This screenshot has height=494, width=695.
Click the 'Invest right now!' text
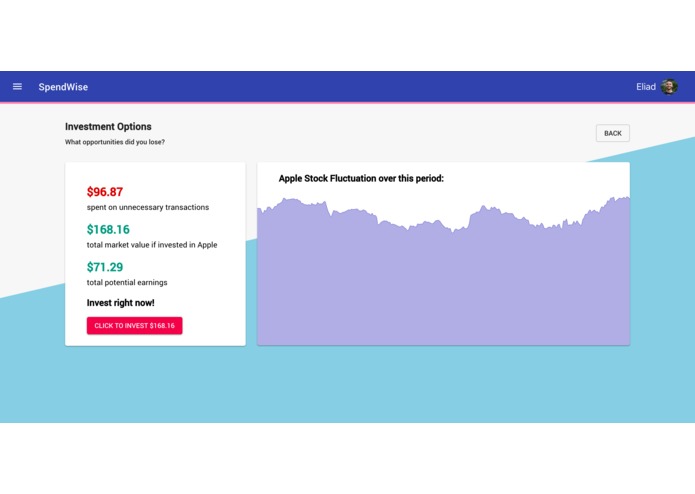[121, 303]
